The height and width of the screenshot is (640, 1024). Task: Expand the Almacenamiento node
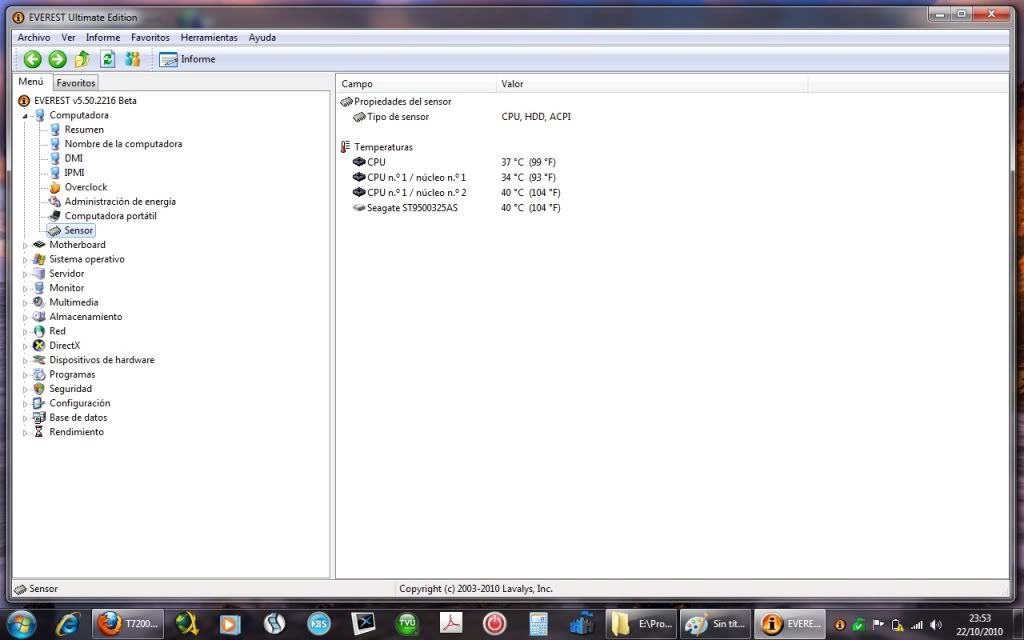pos(25,317)
